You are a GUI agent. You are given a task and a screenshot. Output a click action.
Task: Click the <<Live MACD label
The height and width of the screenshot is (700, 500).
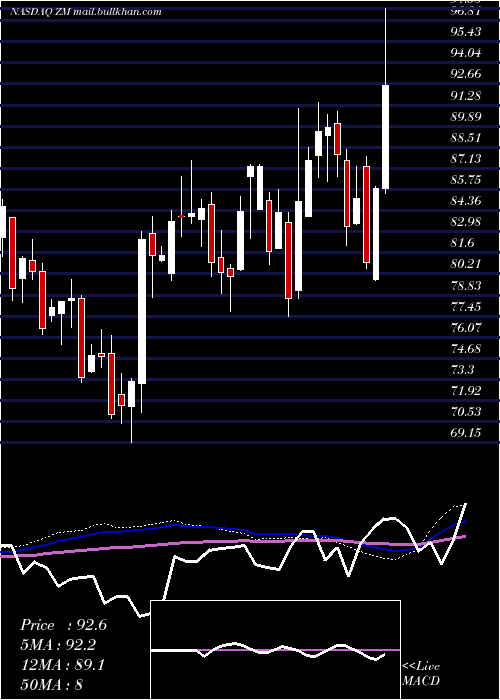[421, 673]
